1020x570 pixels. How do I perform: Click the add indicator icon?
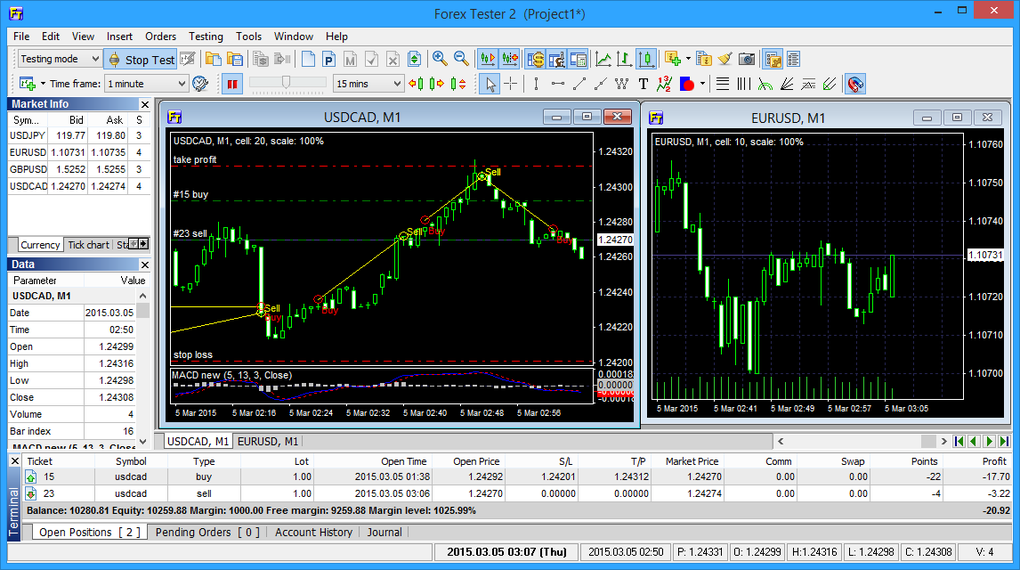click(673, 59)
